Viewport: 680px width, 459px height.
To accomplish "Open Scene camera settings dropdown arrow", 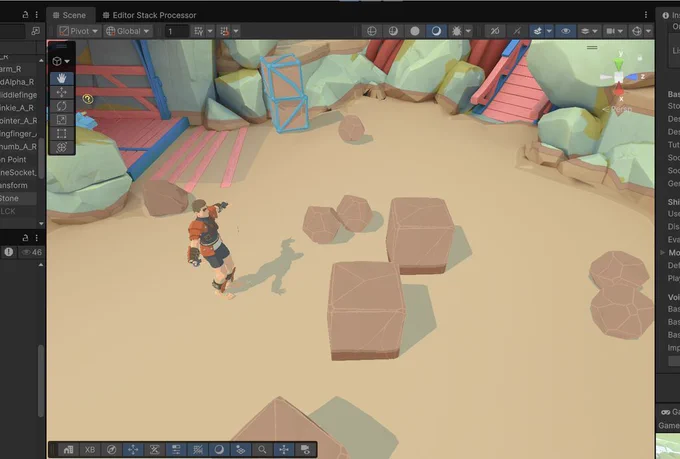I will tap(621, 31).
